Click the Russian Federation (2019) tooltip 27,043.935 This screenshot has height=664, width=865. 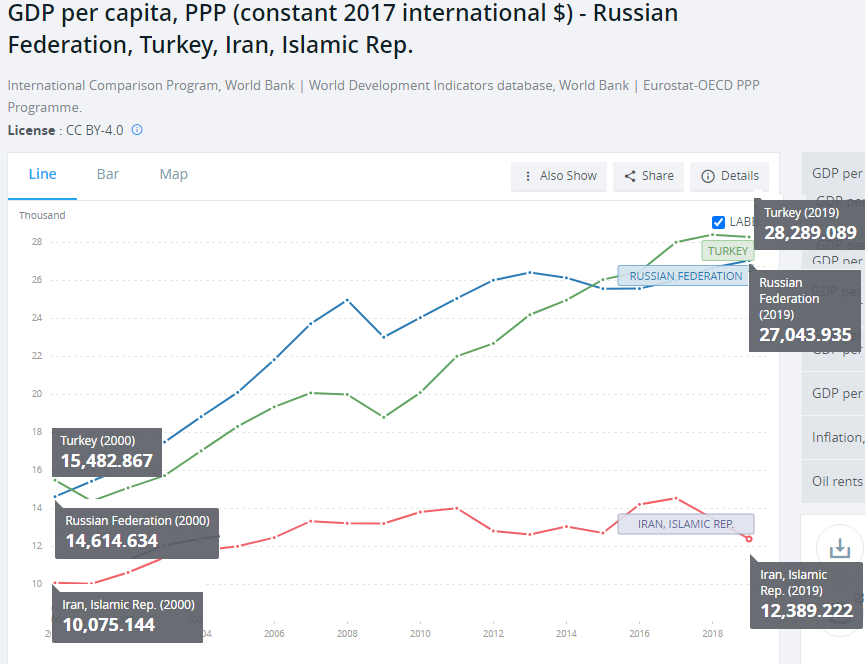click(x=805, y=335)
